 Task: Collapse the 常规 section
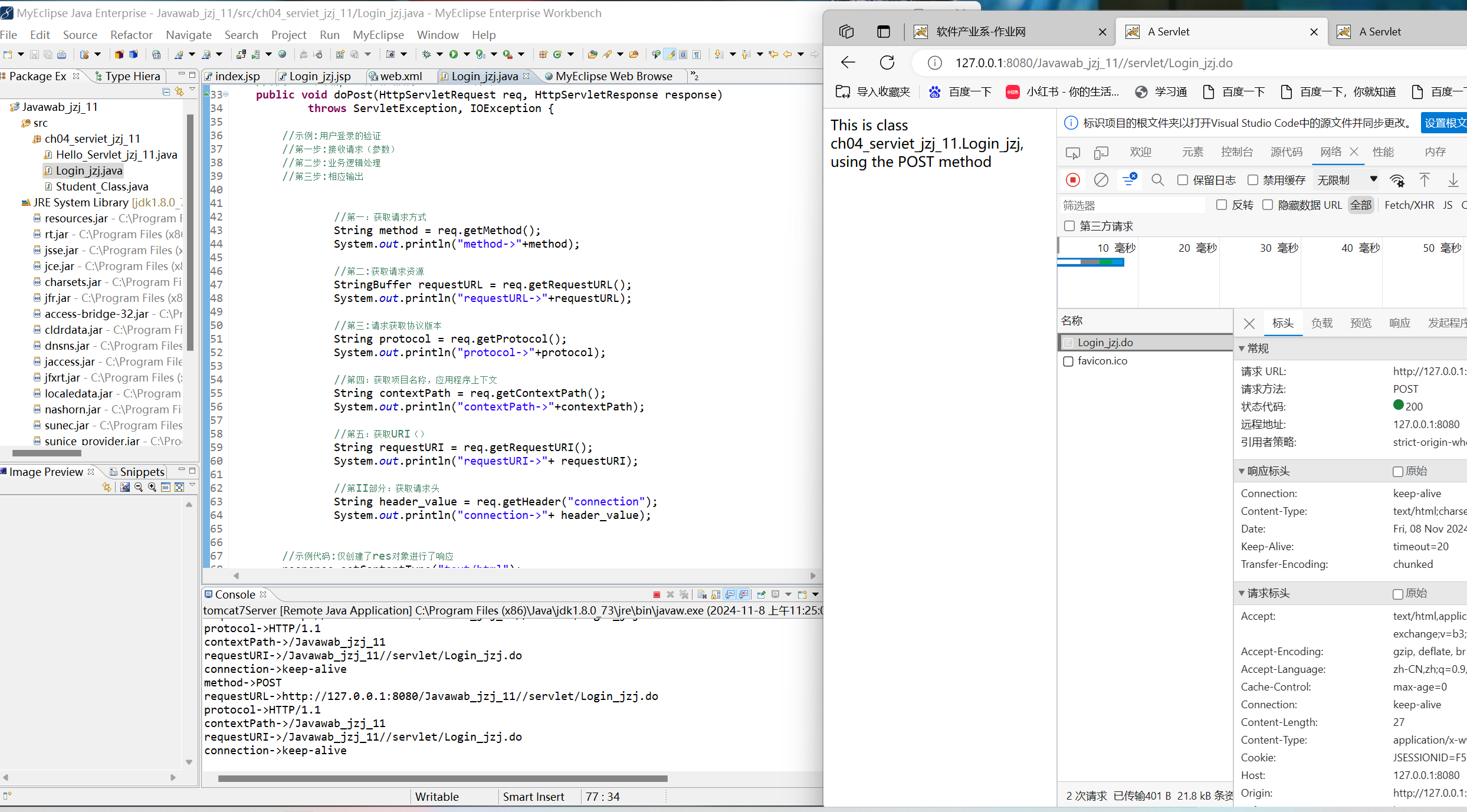pyautogui.click(x=1242, y=349)
